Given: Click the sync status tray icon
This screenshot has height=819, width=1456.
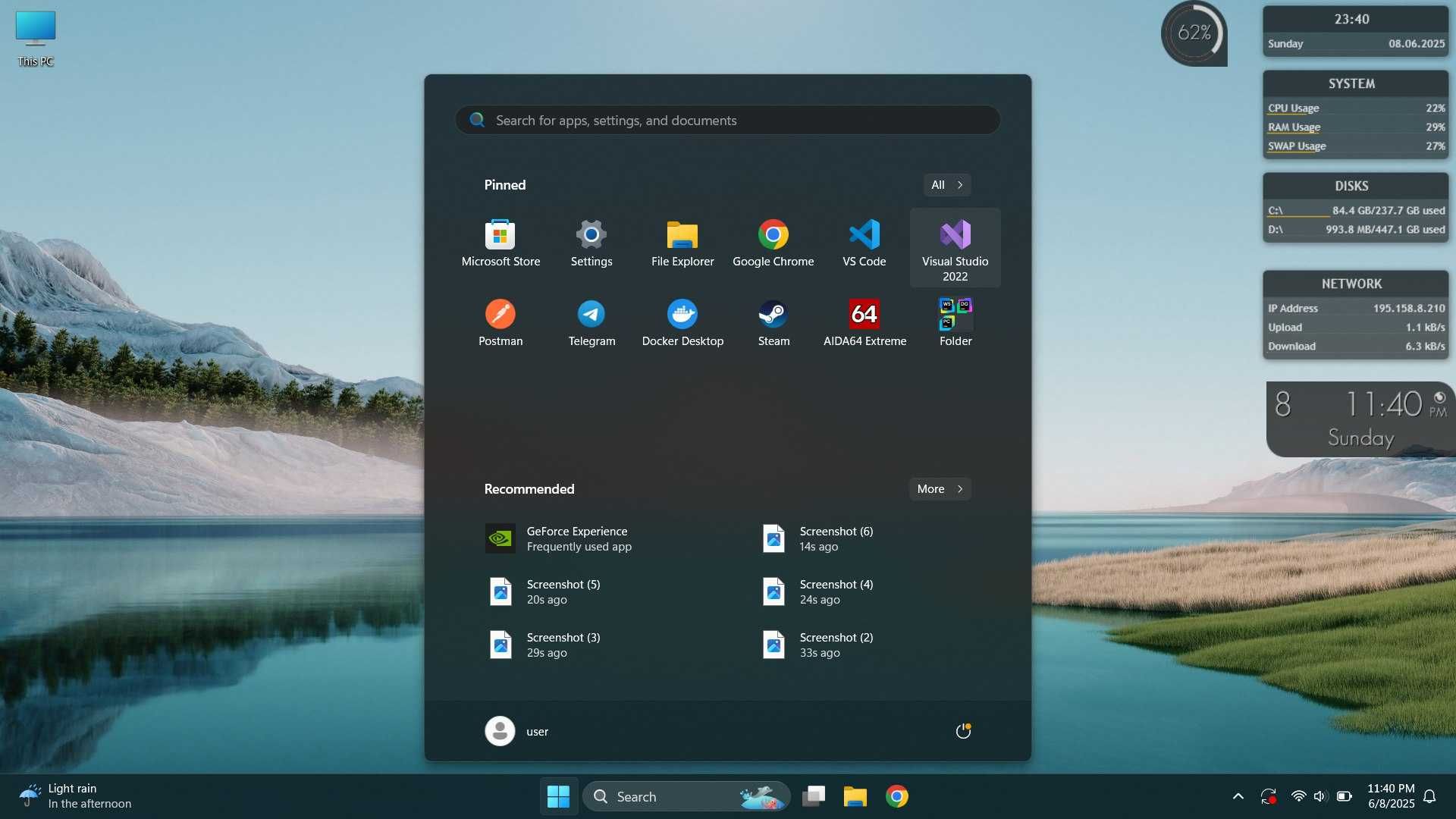Looking at the screenshot, I should coord(1269,796).
